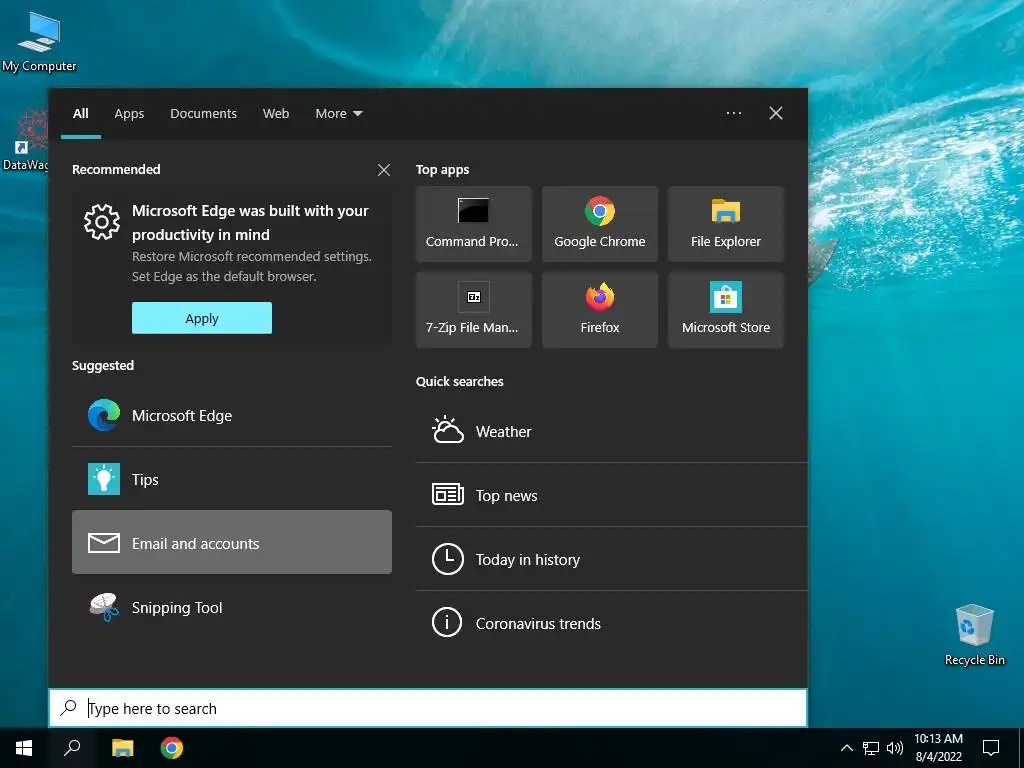Click the Windows Start button

[24, 748]
